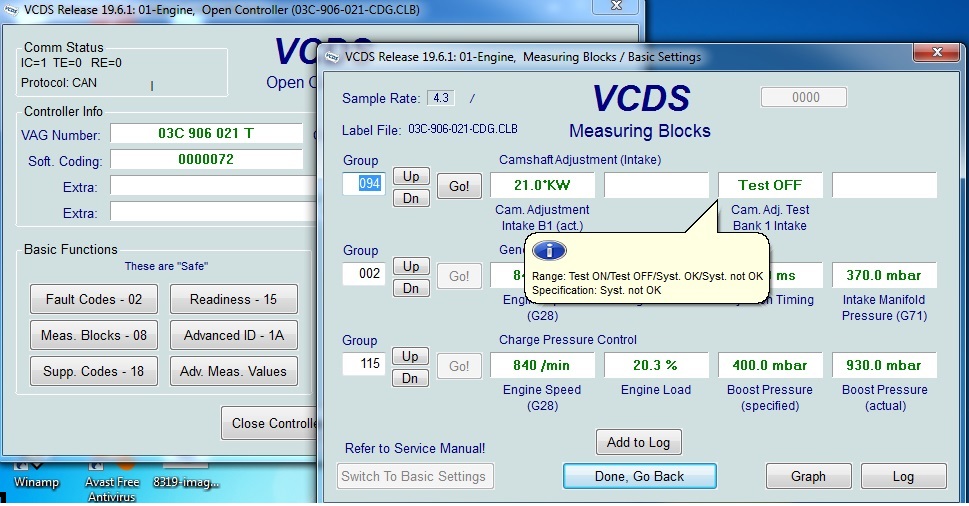Click the Add to Log button
The image size is (969, 506).
(x=639, y=442)
